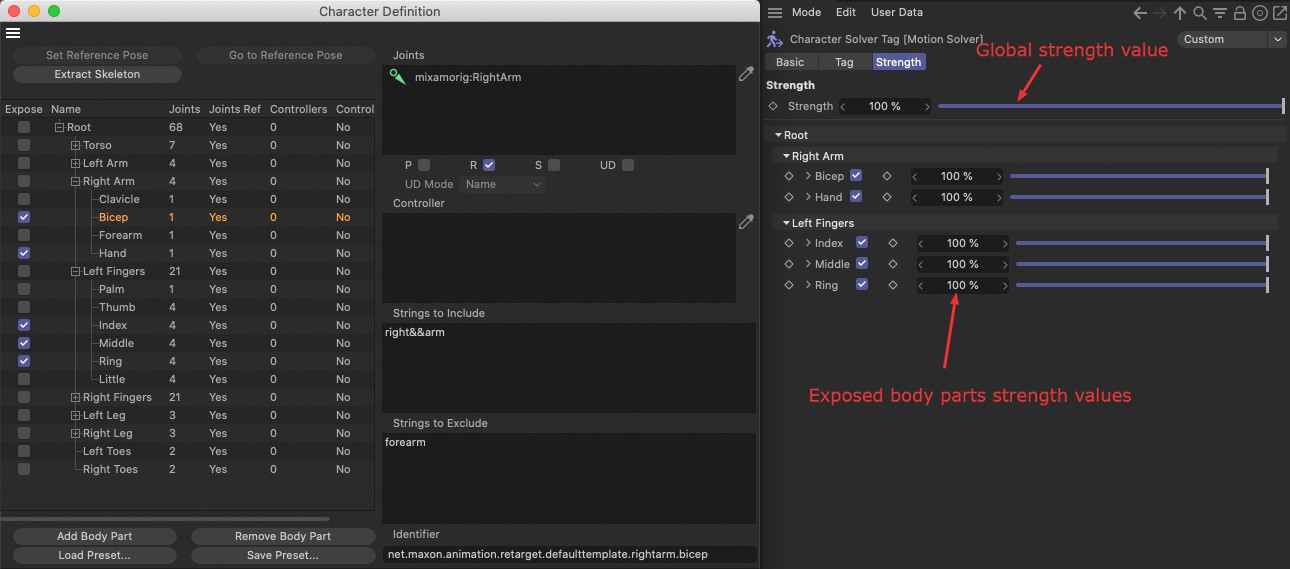Click the Middle strength 100 % value field
Image resolution: width=1290 pixels, height=569 pixels.
pyautogui.click(x=962, y=264)
